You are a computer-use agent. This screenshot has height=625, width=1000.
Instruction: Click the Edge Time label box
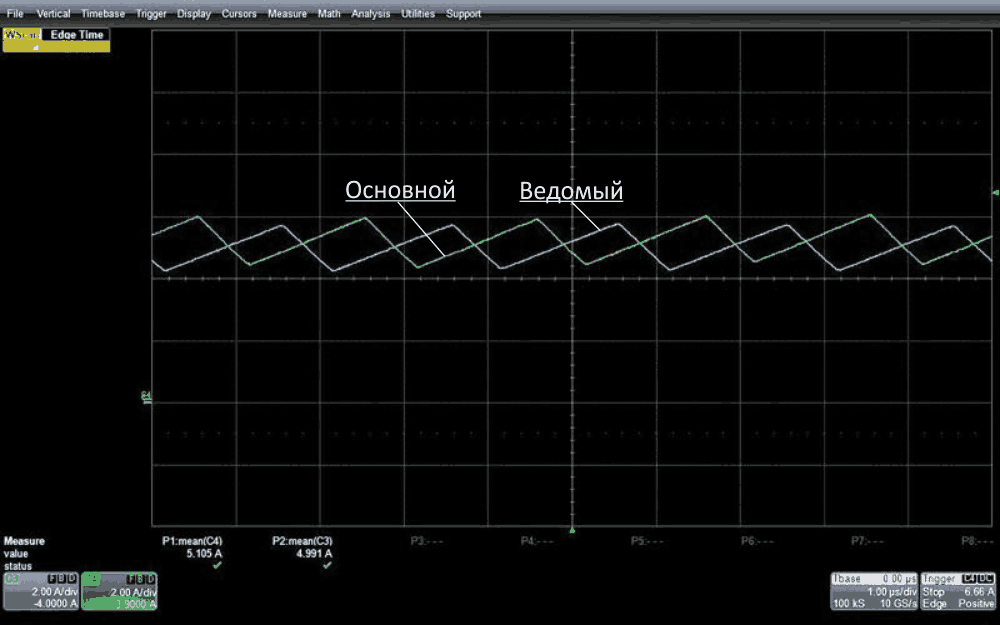[77, 34]
